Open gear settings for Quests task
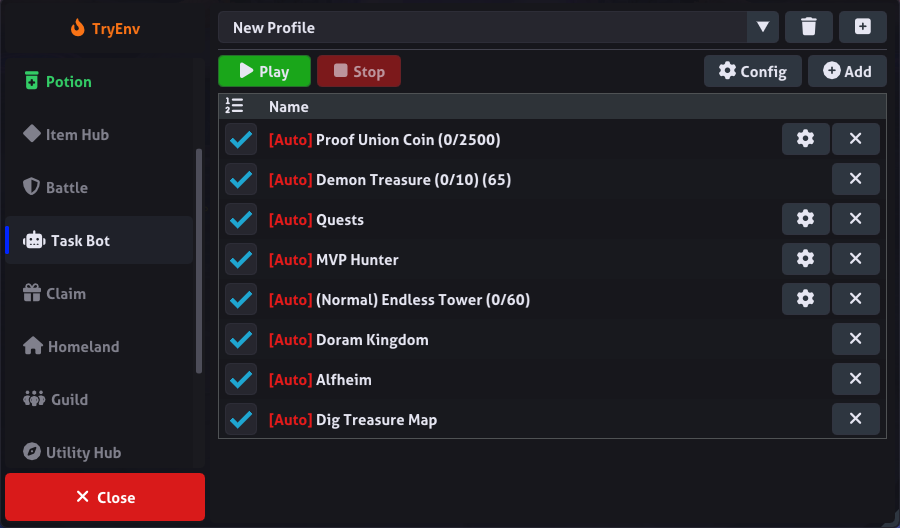 point(805,219)
